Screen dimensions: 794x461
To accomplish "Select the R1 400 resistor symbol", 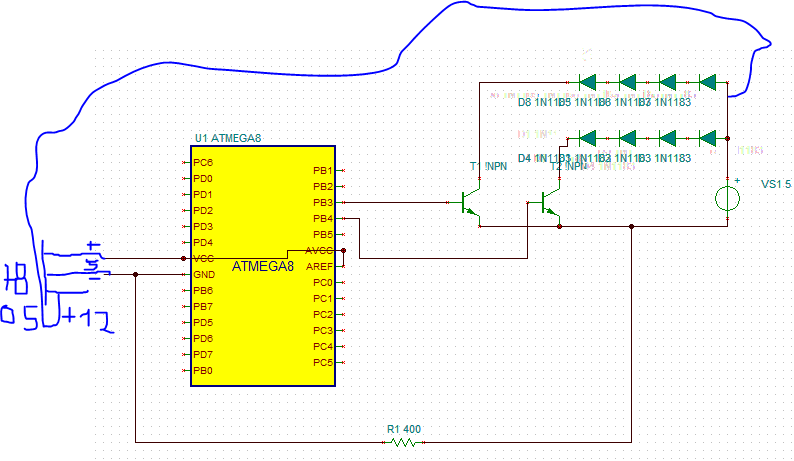I will click(404, 443).
